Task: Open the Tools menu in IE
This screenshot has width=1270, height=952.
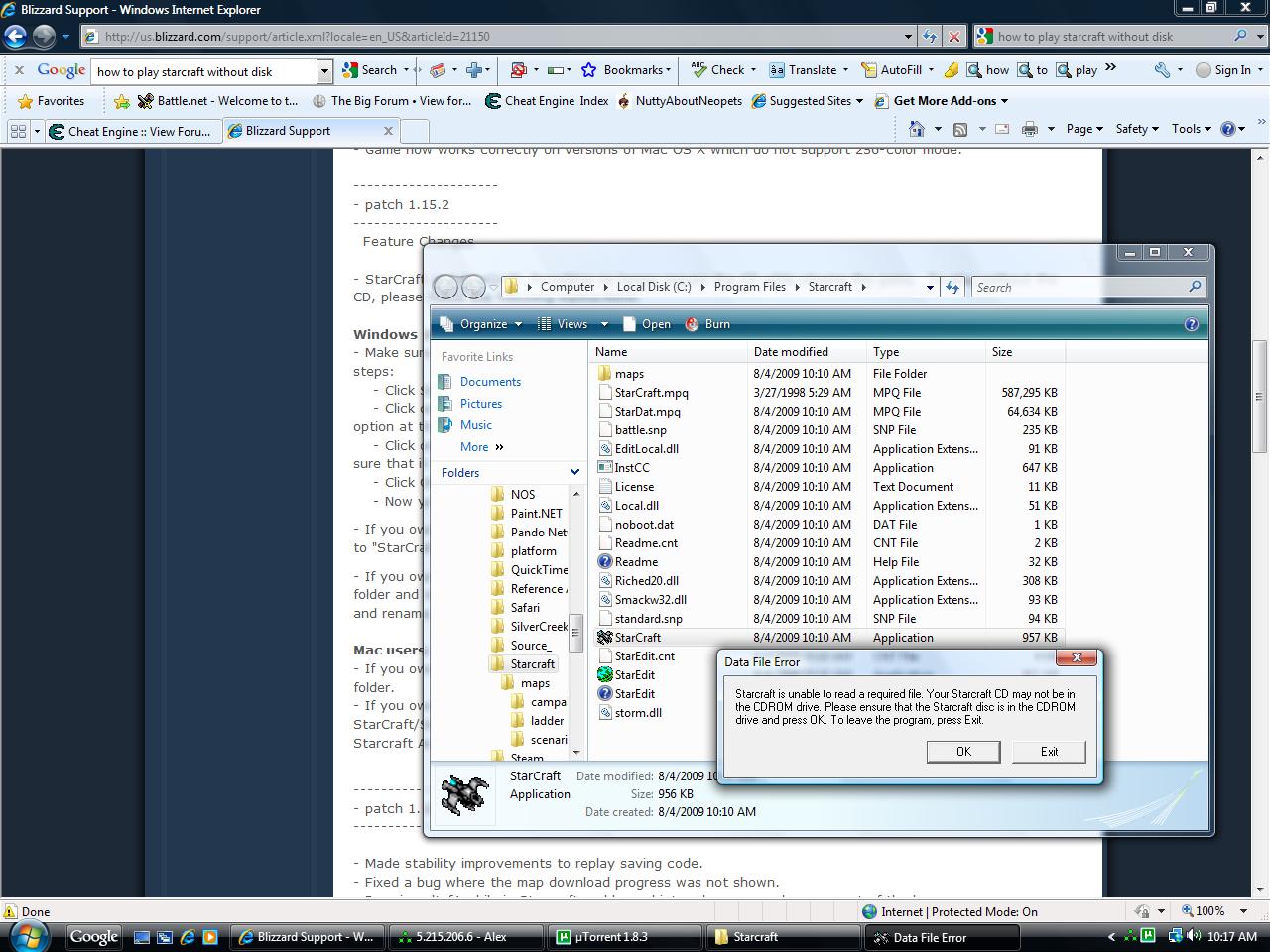Action: pos(1192,129)
